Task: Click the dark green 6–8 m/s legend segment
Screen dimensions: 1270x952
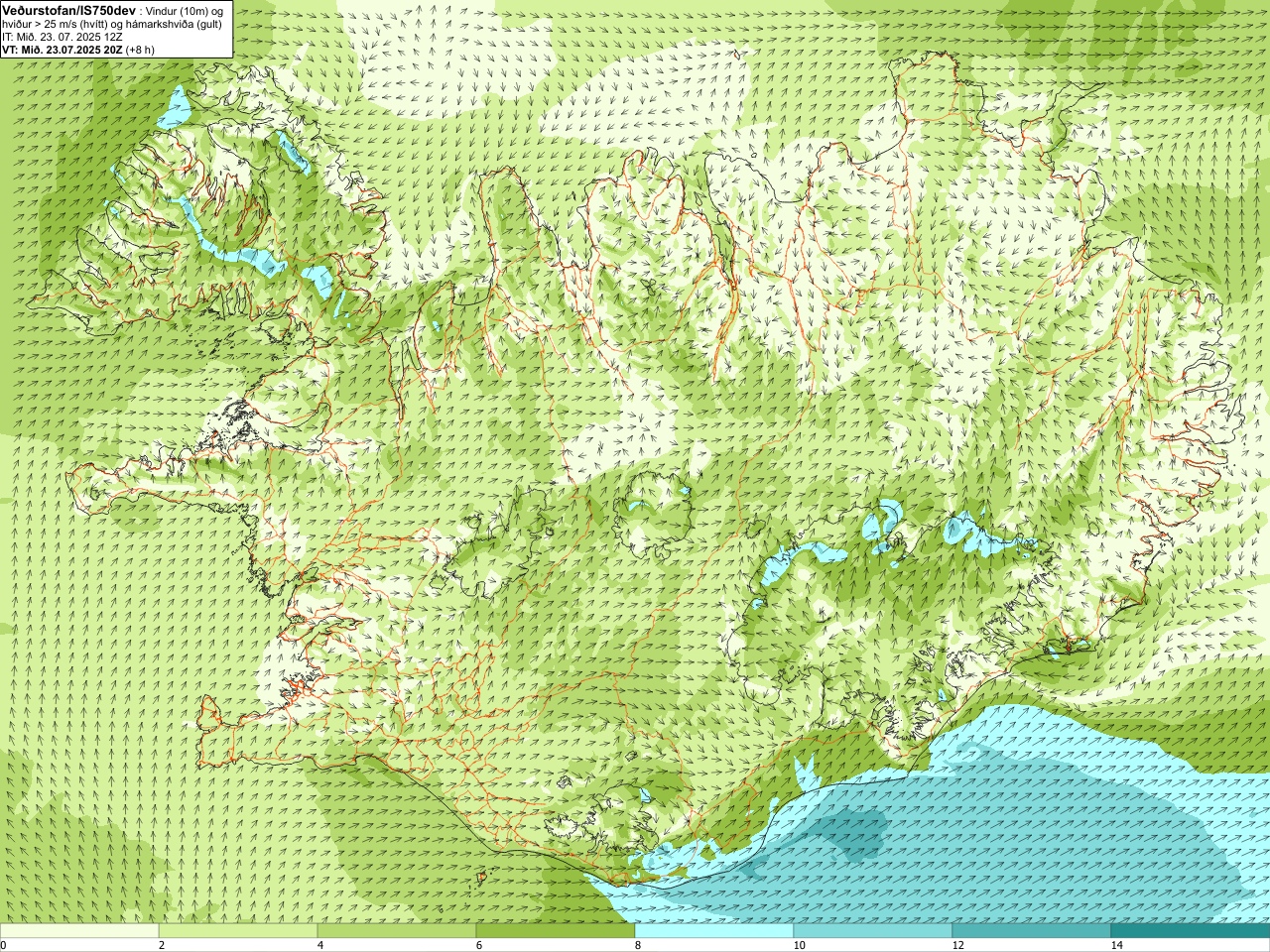Action: coord(556,931)
